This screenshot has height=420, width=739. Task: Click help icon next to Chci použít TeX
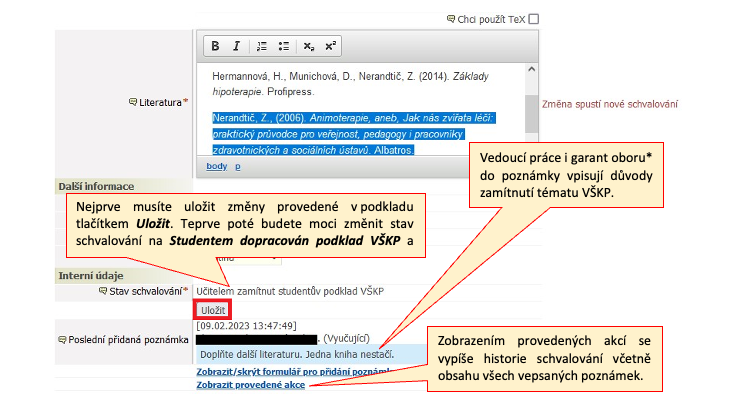(450, 18)
